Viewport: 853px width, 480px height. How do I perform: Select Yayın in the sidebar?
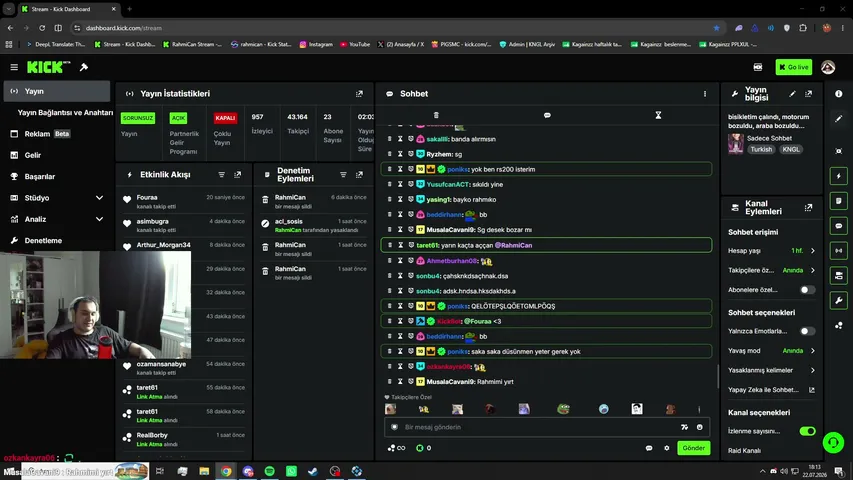[57, 91]
